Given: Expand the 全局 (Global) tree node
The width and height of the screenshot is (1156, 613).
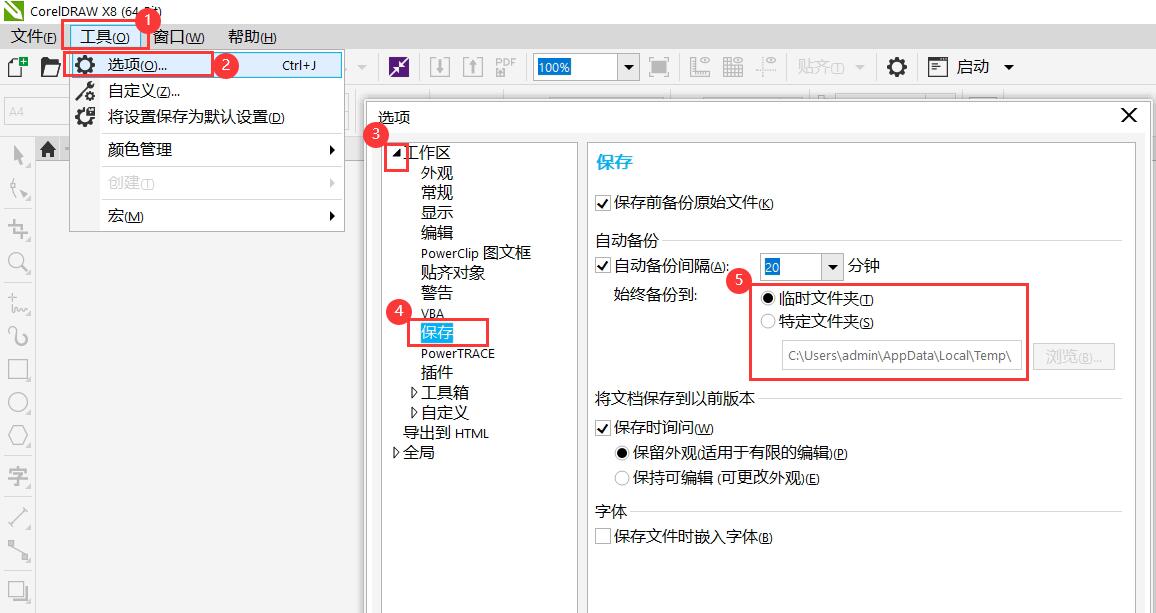Looking at the screenshot, I should point(396,453).
